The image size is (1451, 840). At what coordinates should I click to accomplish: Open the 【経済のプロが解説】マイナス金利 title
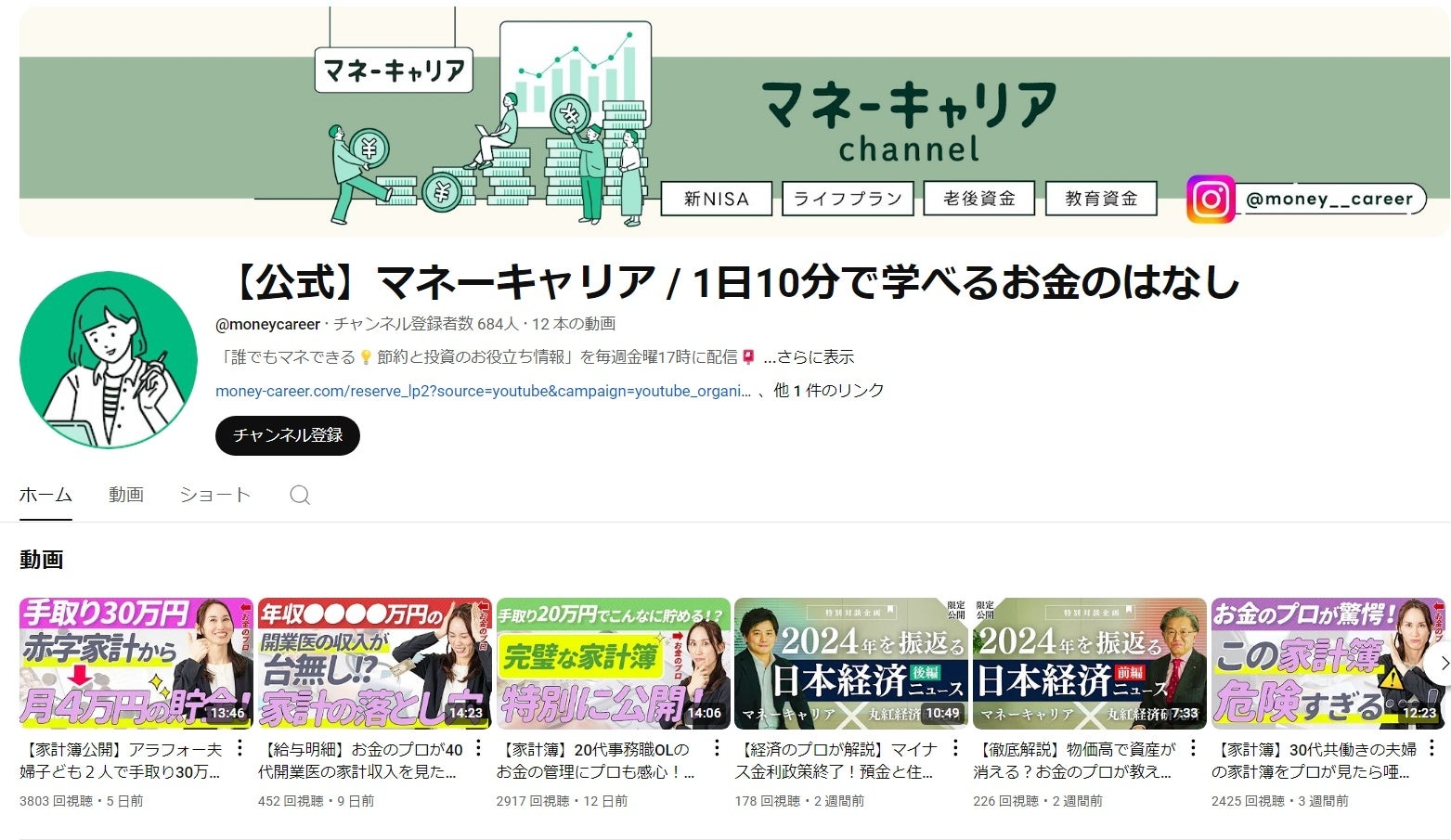[x=836, y=760]
